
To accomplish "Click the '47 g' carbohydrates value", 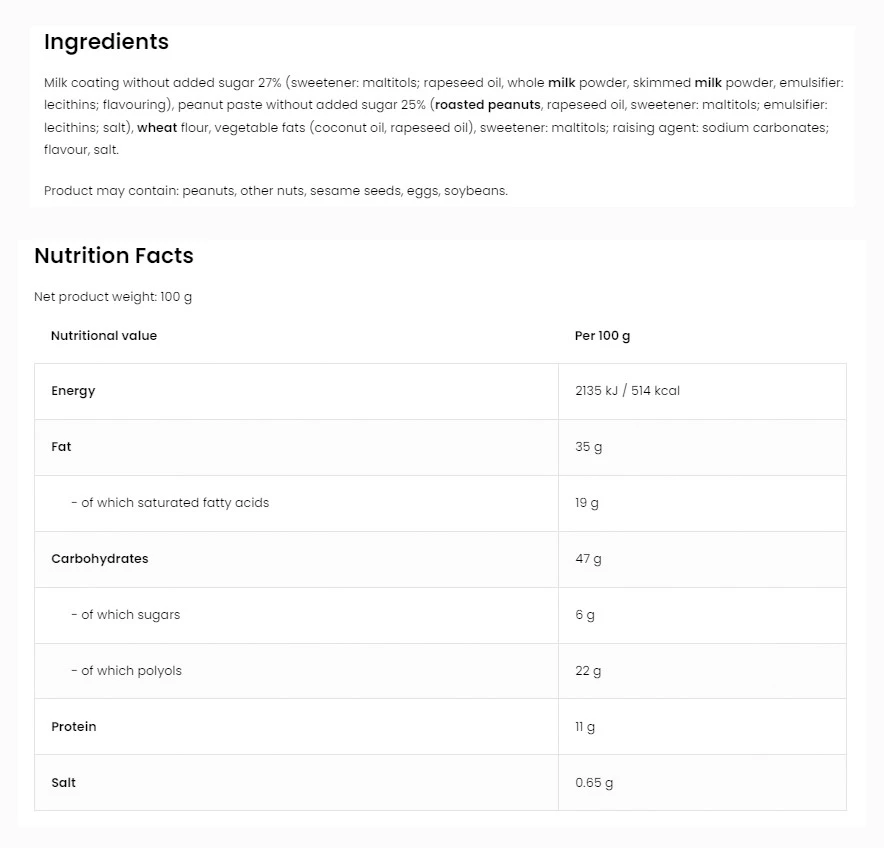I will [588, 559].
